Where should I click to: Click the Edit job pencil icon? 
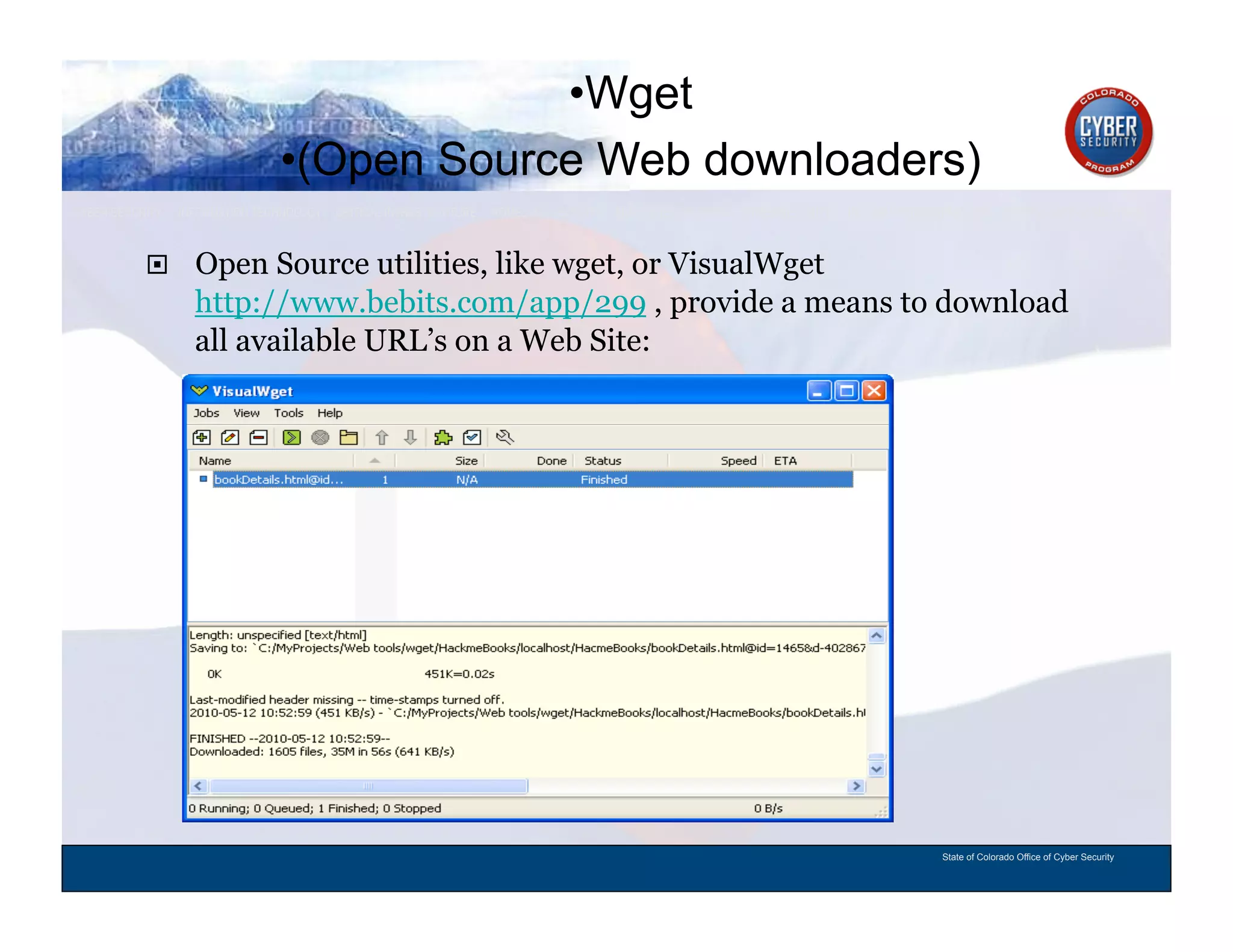click(230, 437)
